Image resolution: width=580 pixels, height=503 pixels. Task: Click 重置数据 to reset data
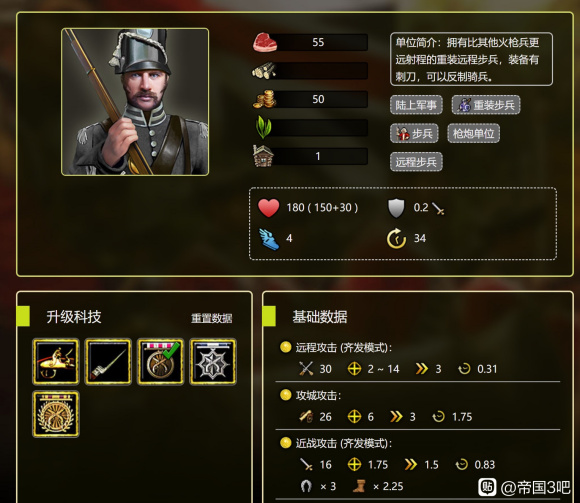click(x=212, y=318)
